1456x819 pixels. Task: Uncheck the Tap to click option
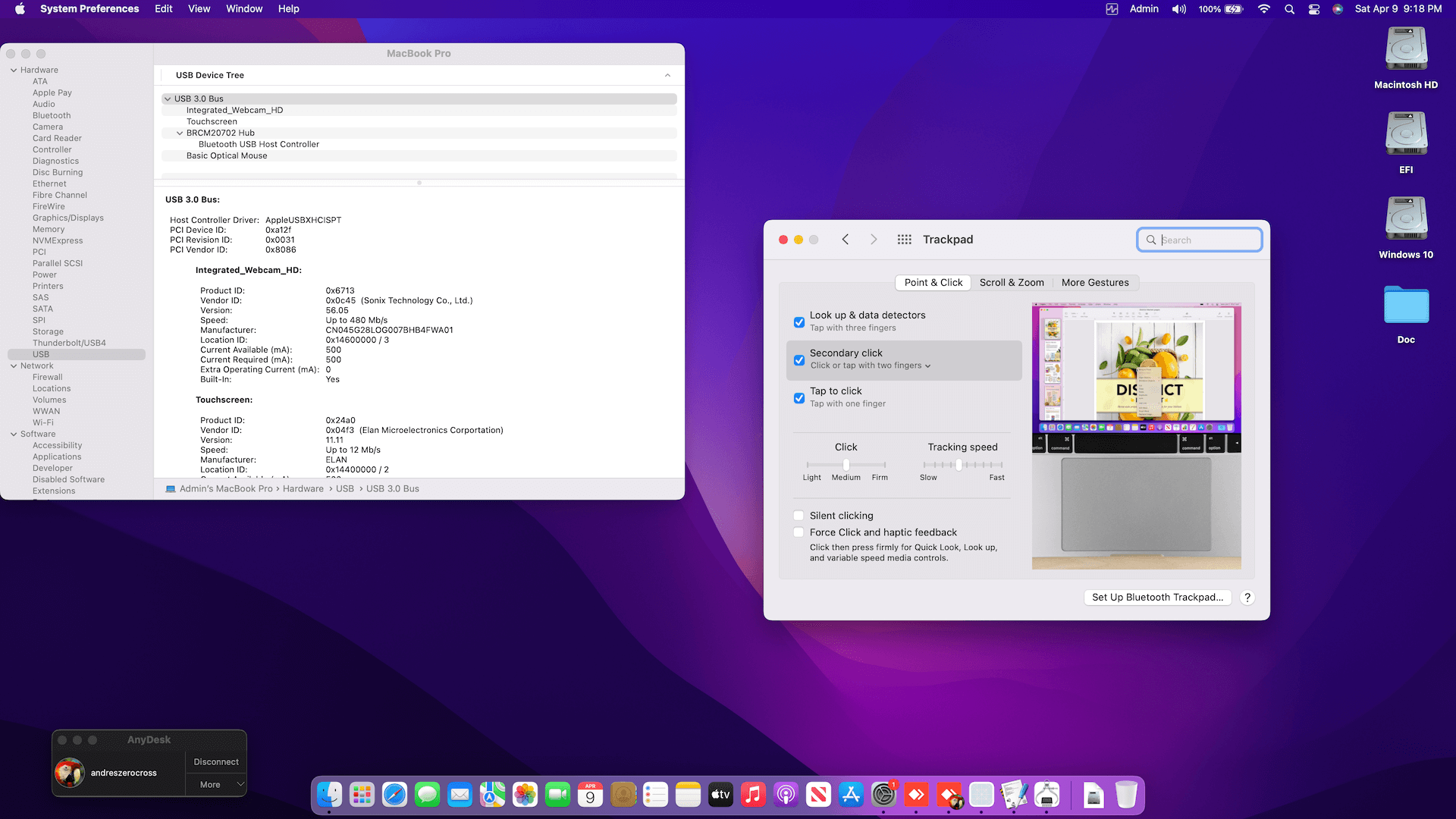click(x=799, y=398)
